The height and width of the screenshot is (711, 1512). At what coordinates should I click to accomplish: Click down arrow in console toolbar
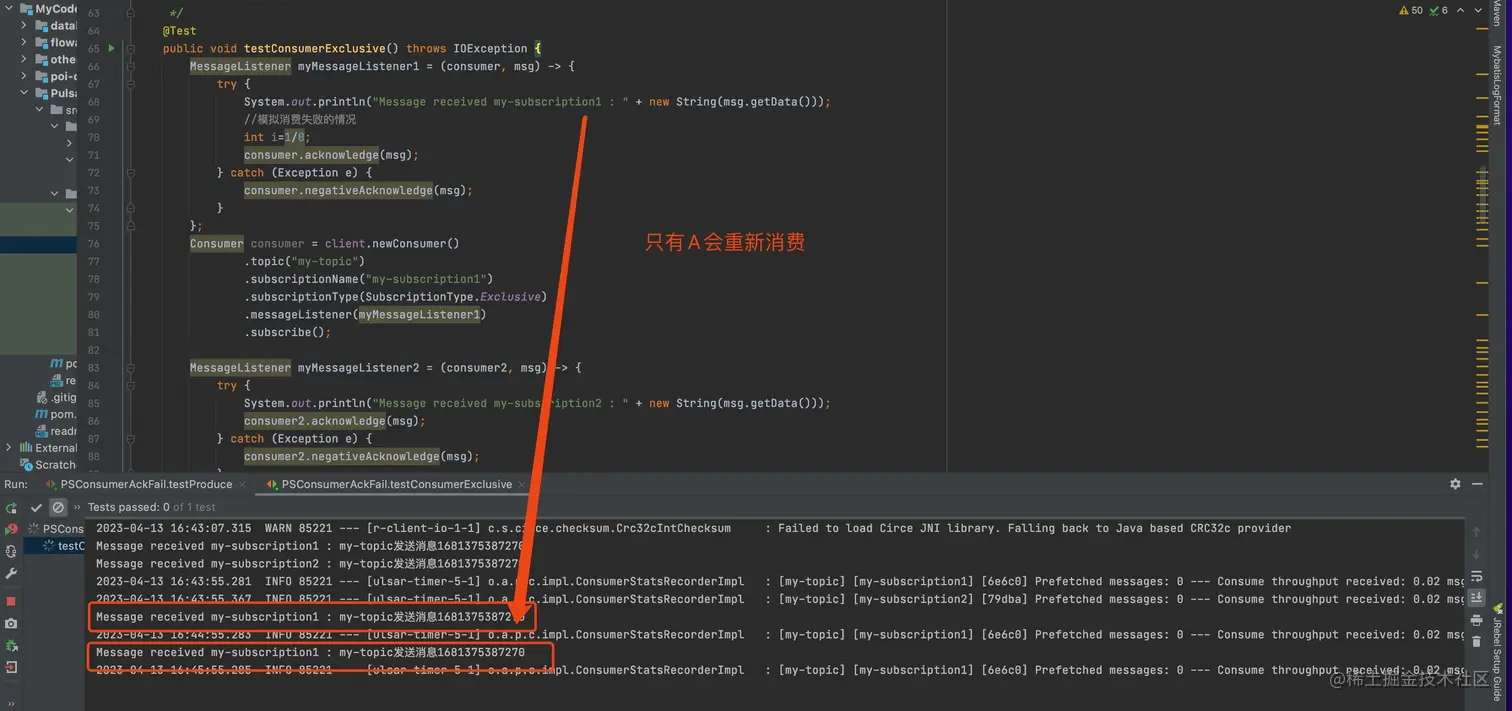coord(1477,554)
